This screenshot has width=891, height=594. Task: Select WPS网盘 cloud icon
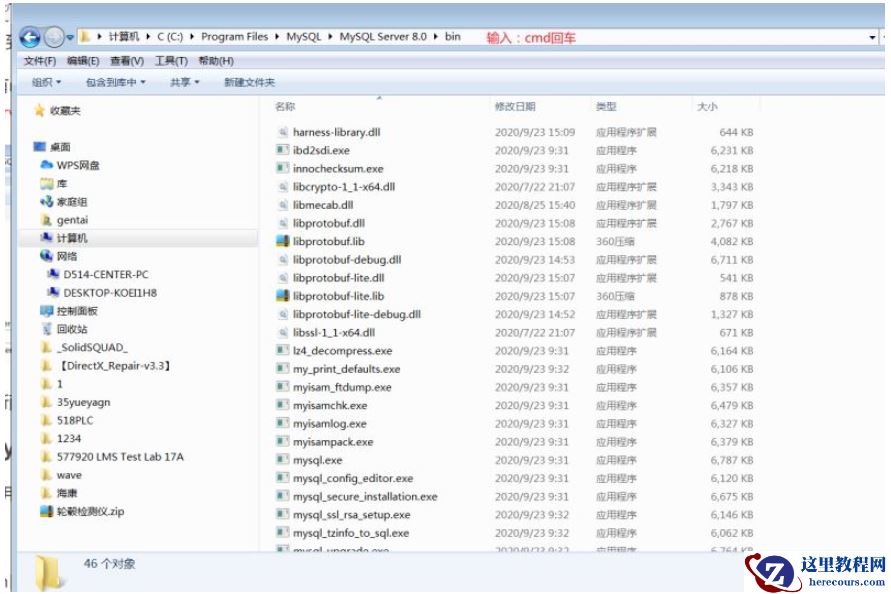tap(47, 165)
